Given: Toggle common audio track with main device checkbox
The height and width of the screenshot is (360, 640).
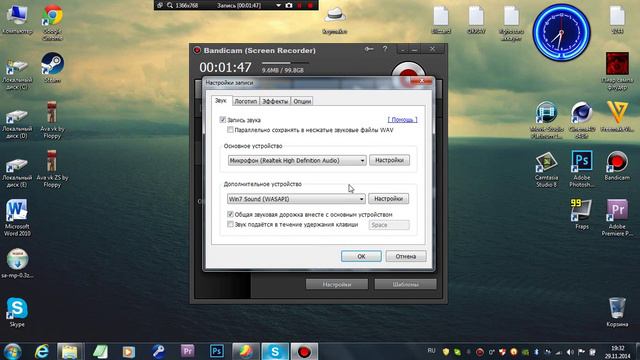Looking at the screenshot, I should [x=230, y=214].
